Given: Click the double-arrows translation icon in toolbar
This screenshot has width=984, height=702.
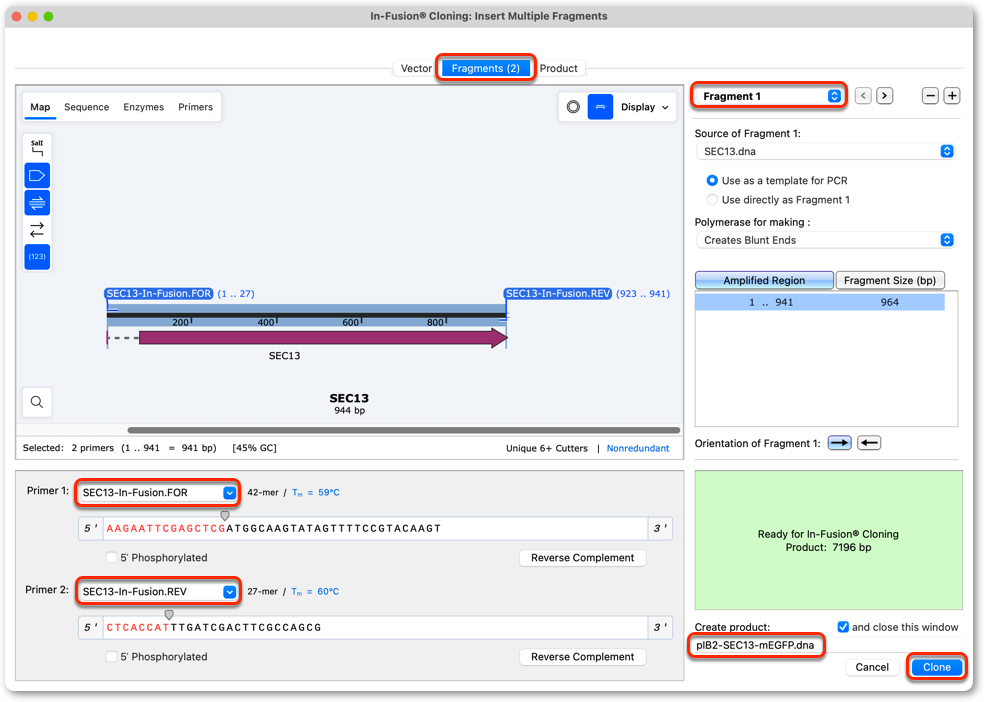Looking at the screenshot, I should click(x=37, y=230).
